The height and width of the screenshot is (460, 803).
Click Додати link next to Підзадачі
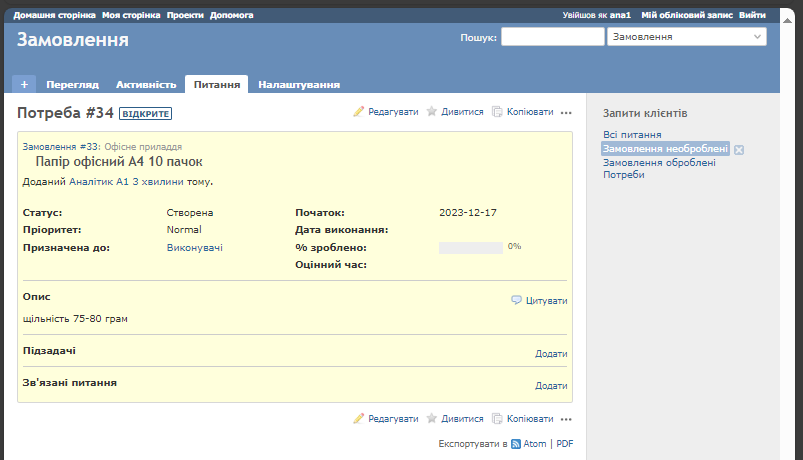coord(551,354)
